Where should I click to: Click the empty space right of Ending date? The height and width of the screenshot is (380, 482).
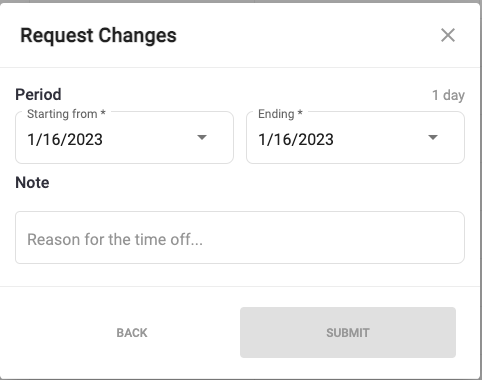[380, 139]
